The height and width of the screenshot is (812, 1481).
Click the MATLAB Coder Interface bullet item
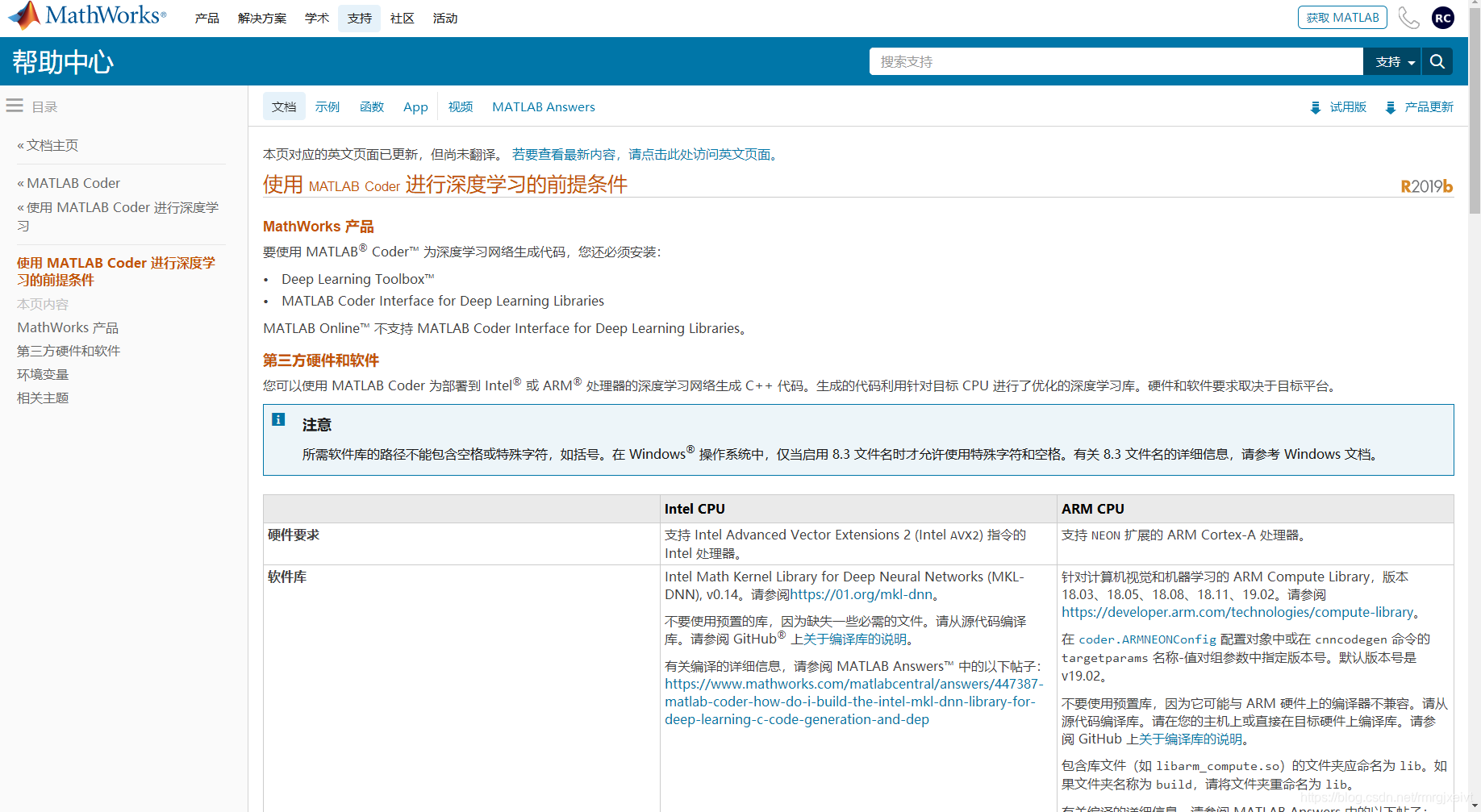[x=443, y=301]
